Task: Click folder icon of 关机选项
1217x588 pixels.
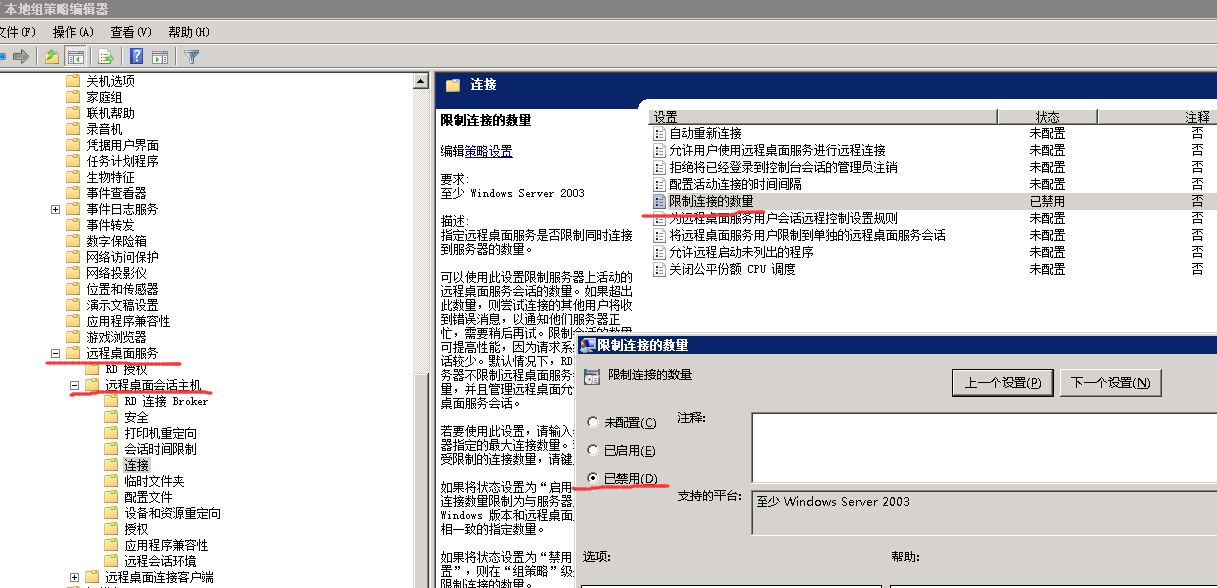Action: (x=73, y=81)
